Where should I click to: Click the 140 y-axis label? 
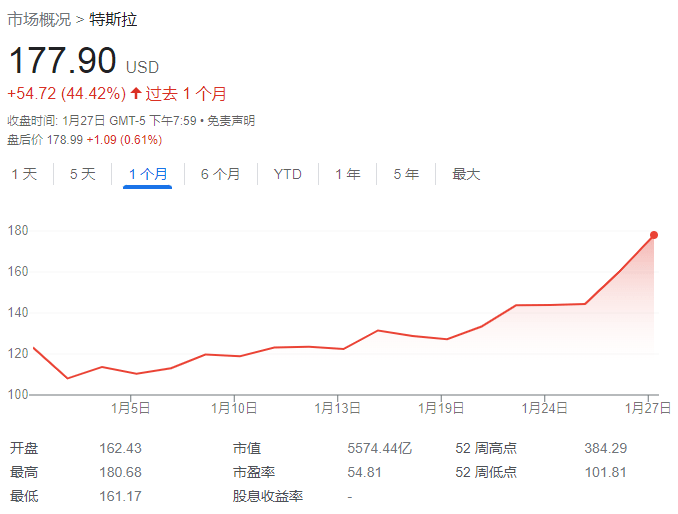(18, 313)
